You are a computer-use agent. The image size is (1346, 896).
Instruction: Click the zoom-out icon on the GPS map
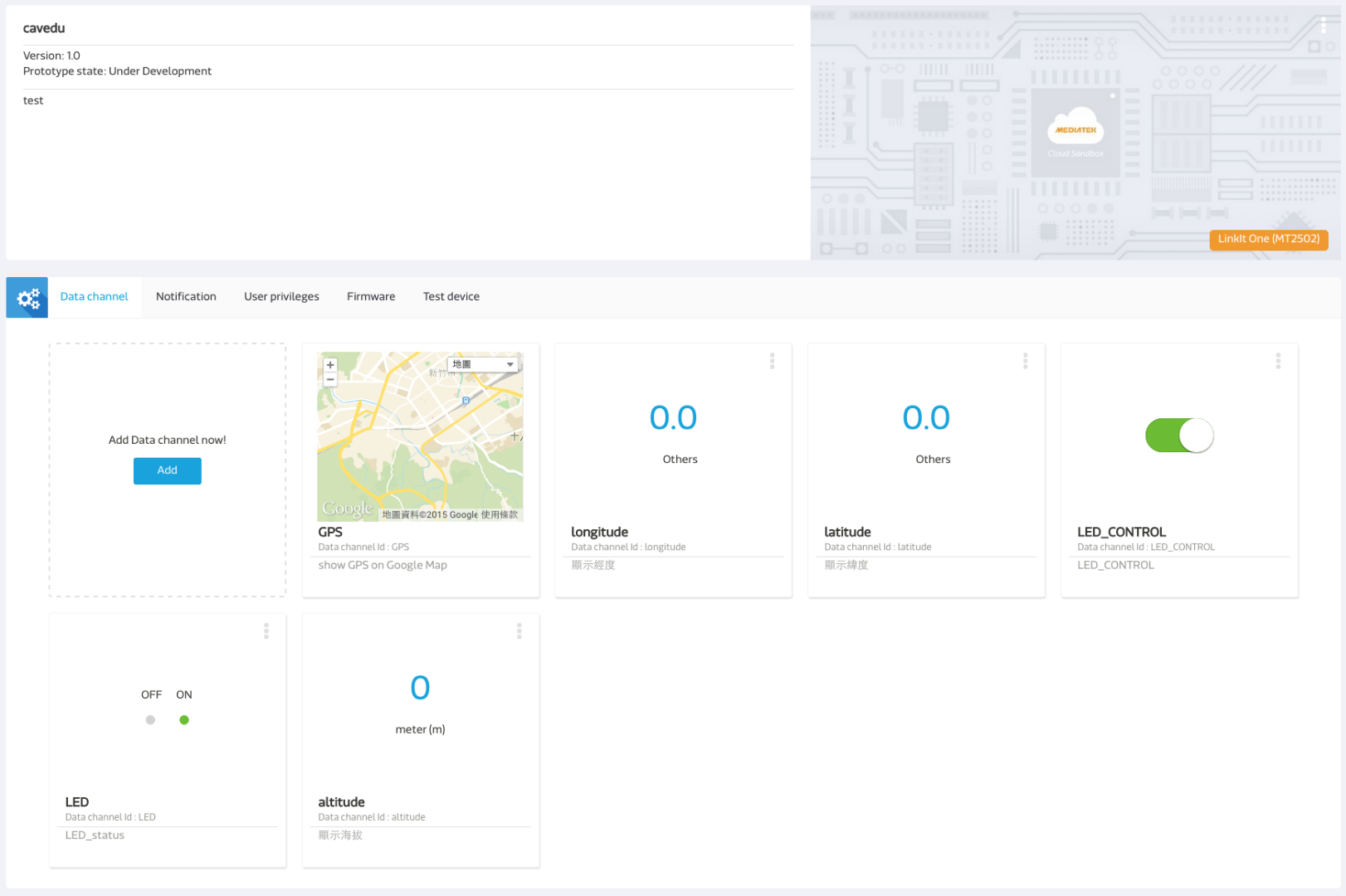[329, 379]
